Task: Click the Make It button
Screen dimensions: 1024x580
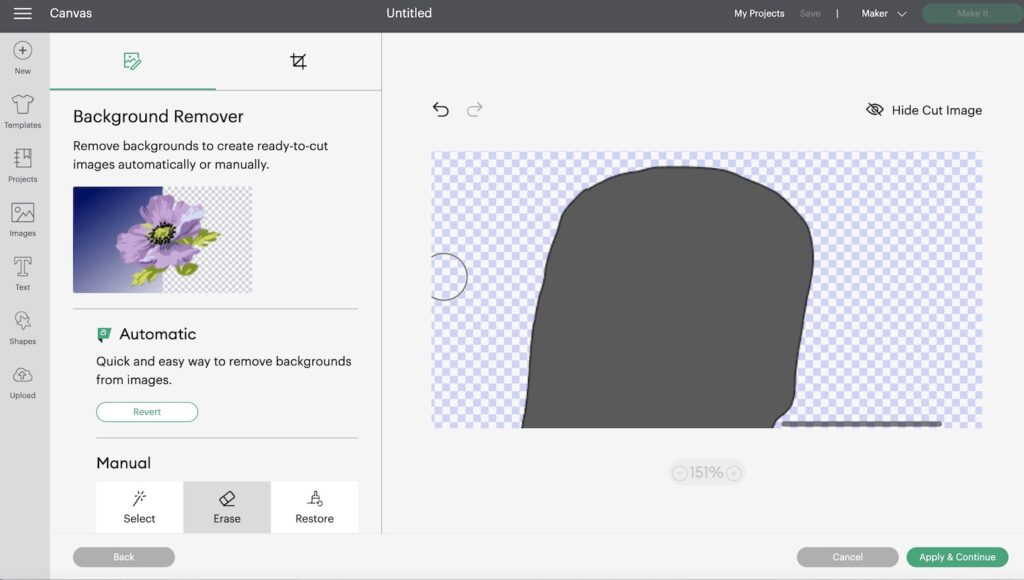Action: [x=972, y=13]
